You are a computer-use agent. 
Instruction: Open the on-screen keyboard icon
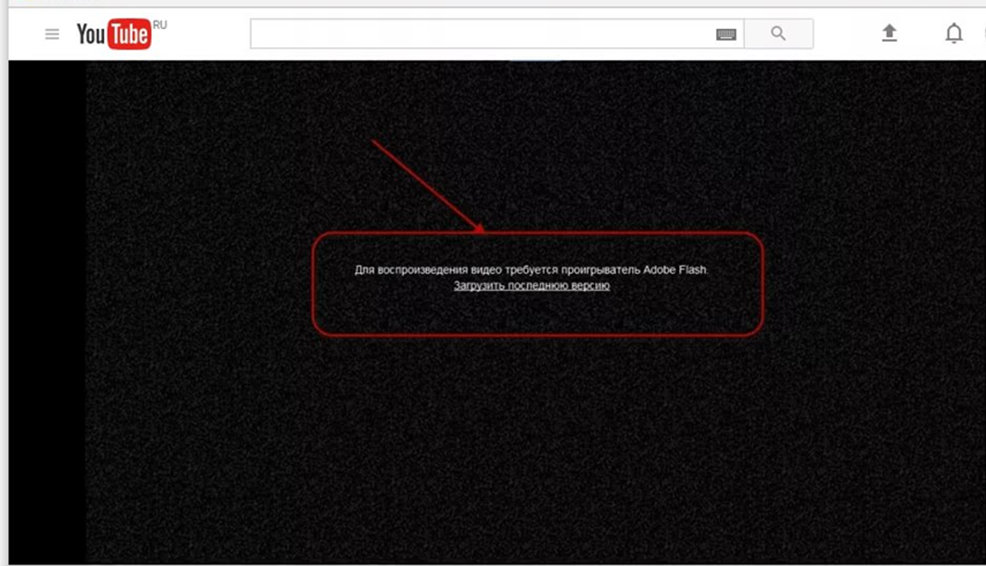point(726,34)
